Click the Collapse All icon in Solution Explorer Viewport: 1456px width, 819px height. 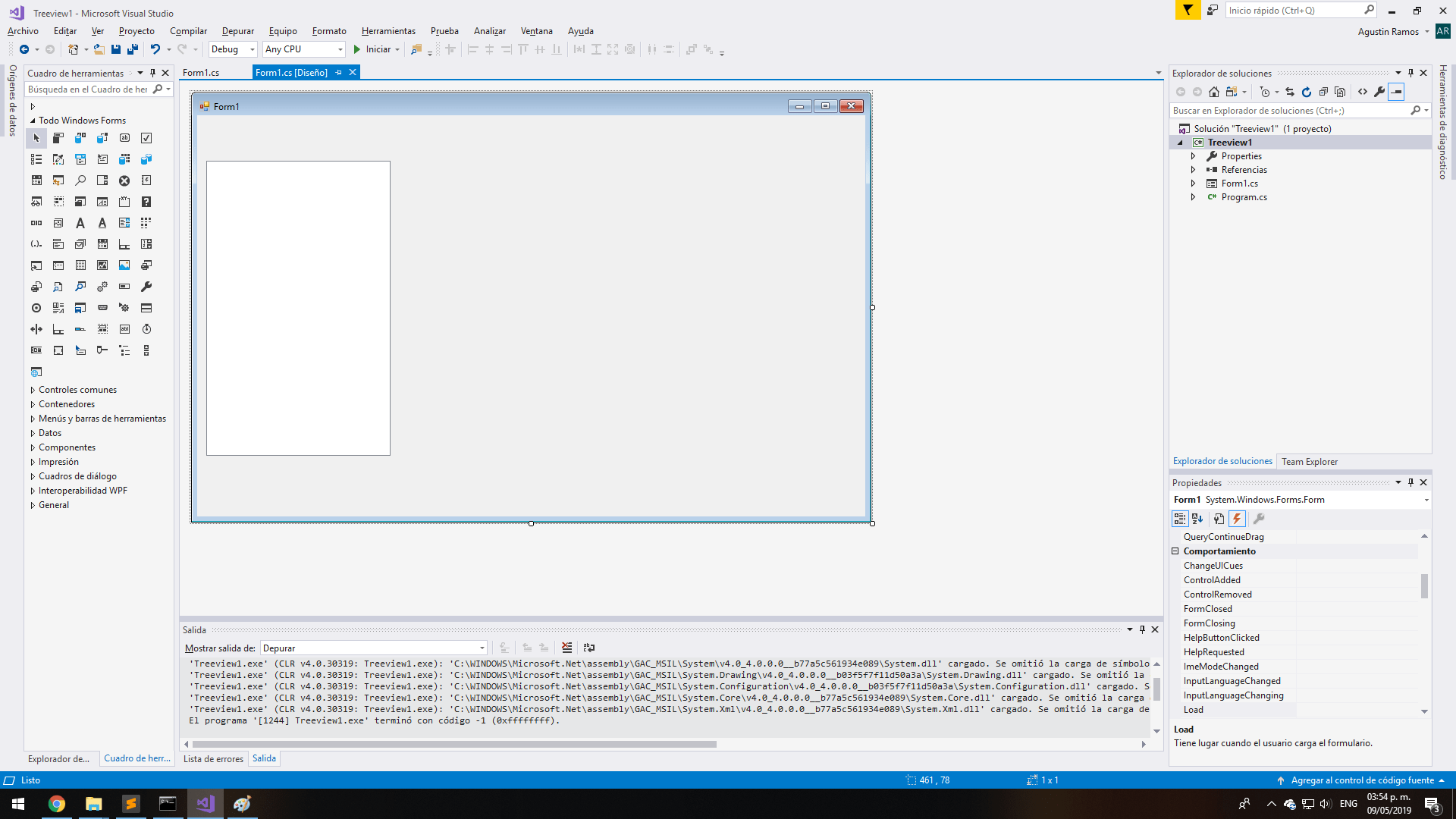(x=1323, y=92)
